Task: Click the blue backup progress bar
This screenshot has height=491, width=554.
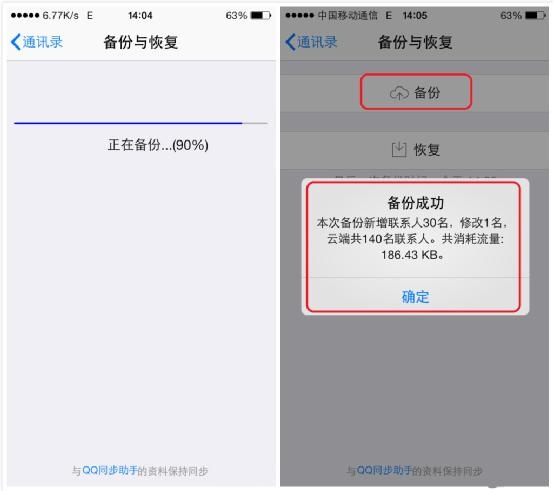Action: [128, 123]
